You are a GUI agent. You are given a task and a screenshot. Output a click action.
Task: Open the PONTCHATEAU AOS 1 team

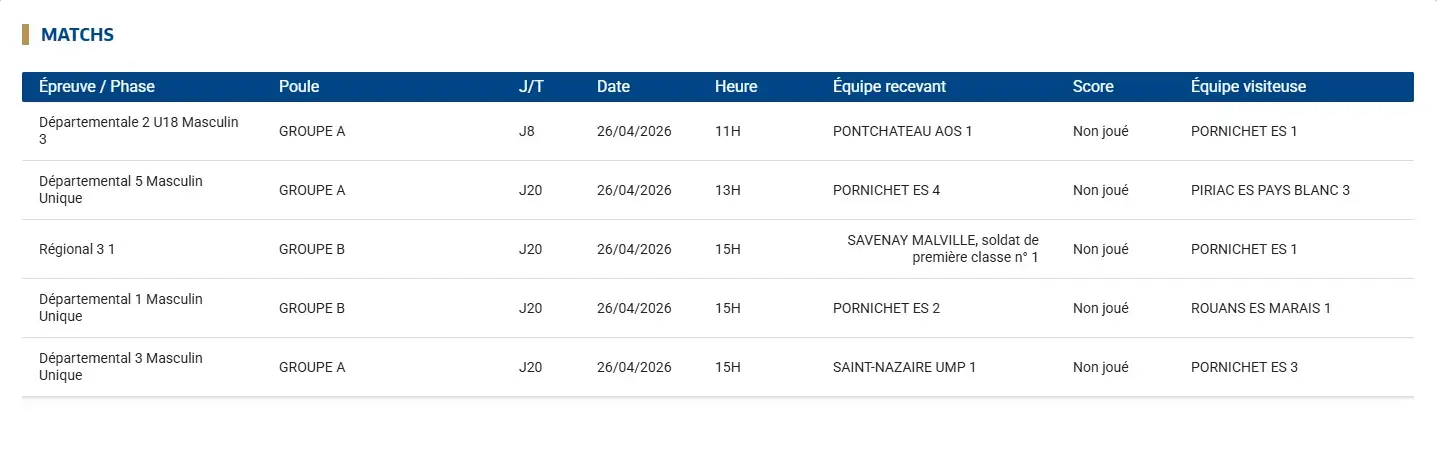(x=902, y=131)
